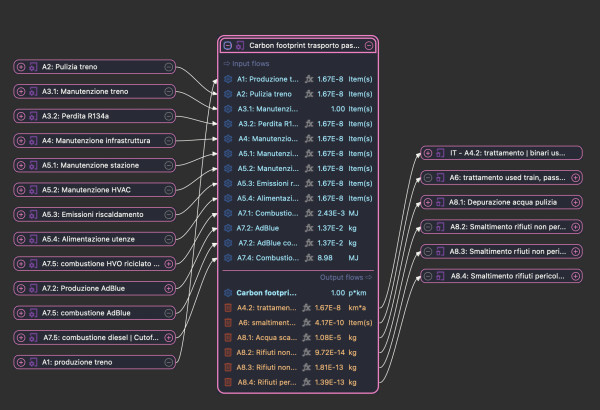Expand left-side plus of IT - A4.2: trattamento node

tap(427, 152)
